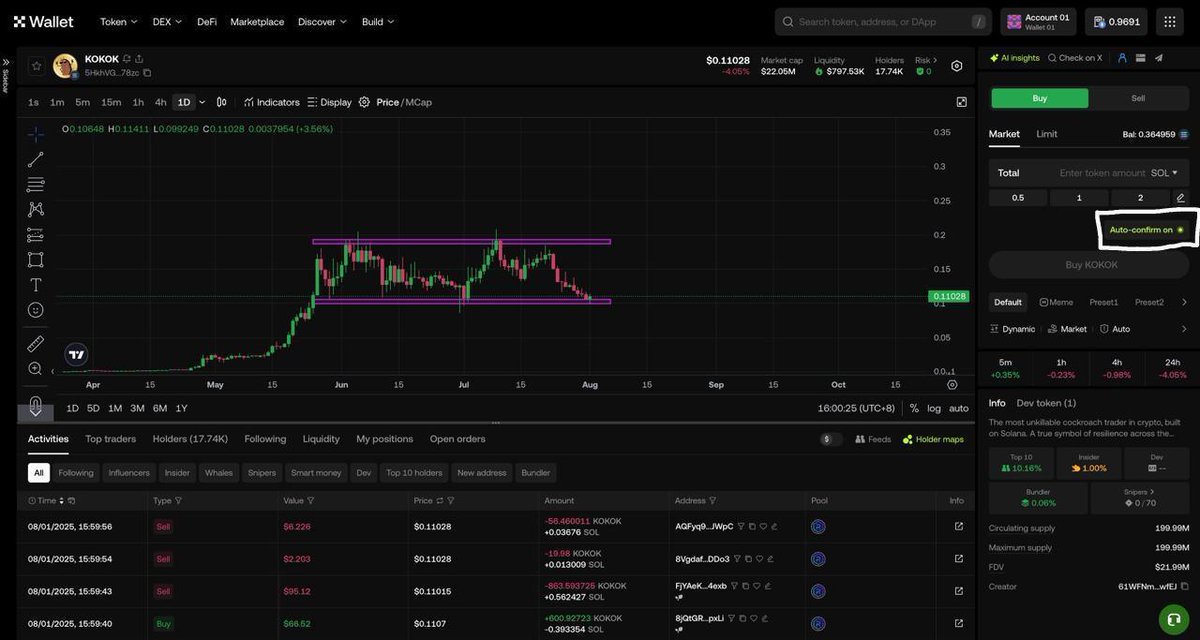Switch to the Top traders tab
This screenshot has height=640, width=1200.
click(110, 439)
